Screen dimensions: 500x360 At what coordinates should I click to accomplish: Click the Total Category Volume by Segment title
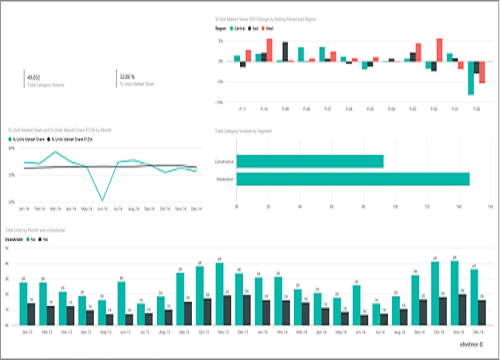pyautogui.click(x=243, y=131)
